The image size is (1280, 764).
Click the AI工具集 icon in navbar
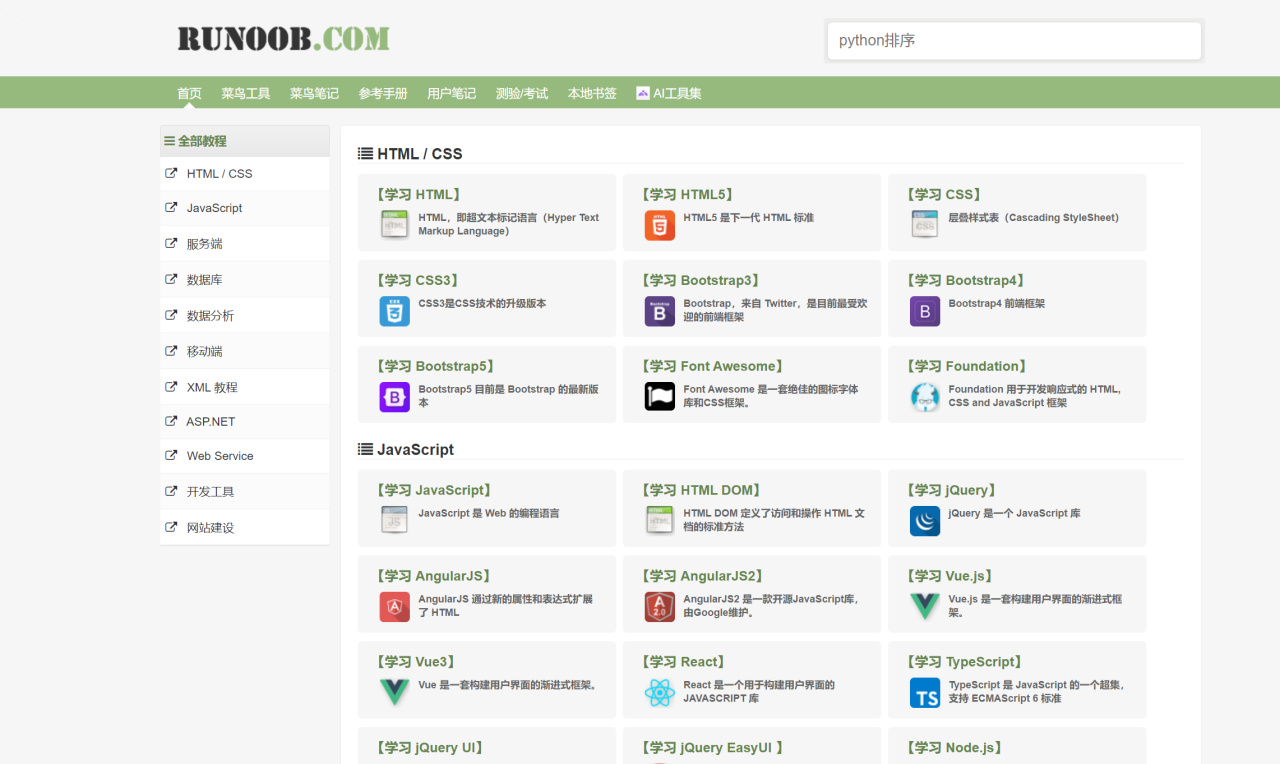pyautogui.click(x=643, y=93)
